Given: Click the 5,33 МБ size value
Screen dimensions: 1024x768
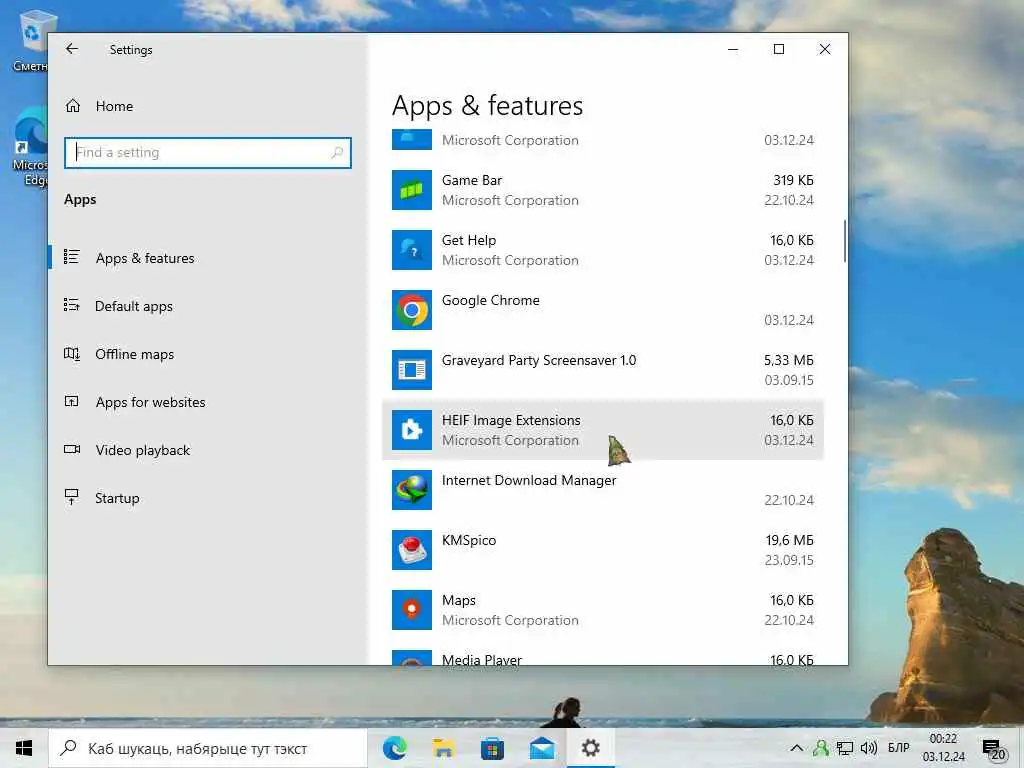Looking at the screenshot, I should coord(789,360).
